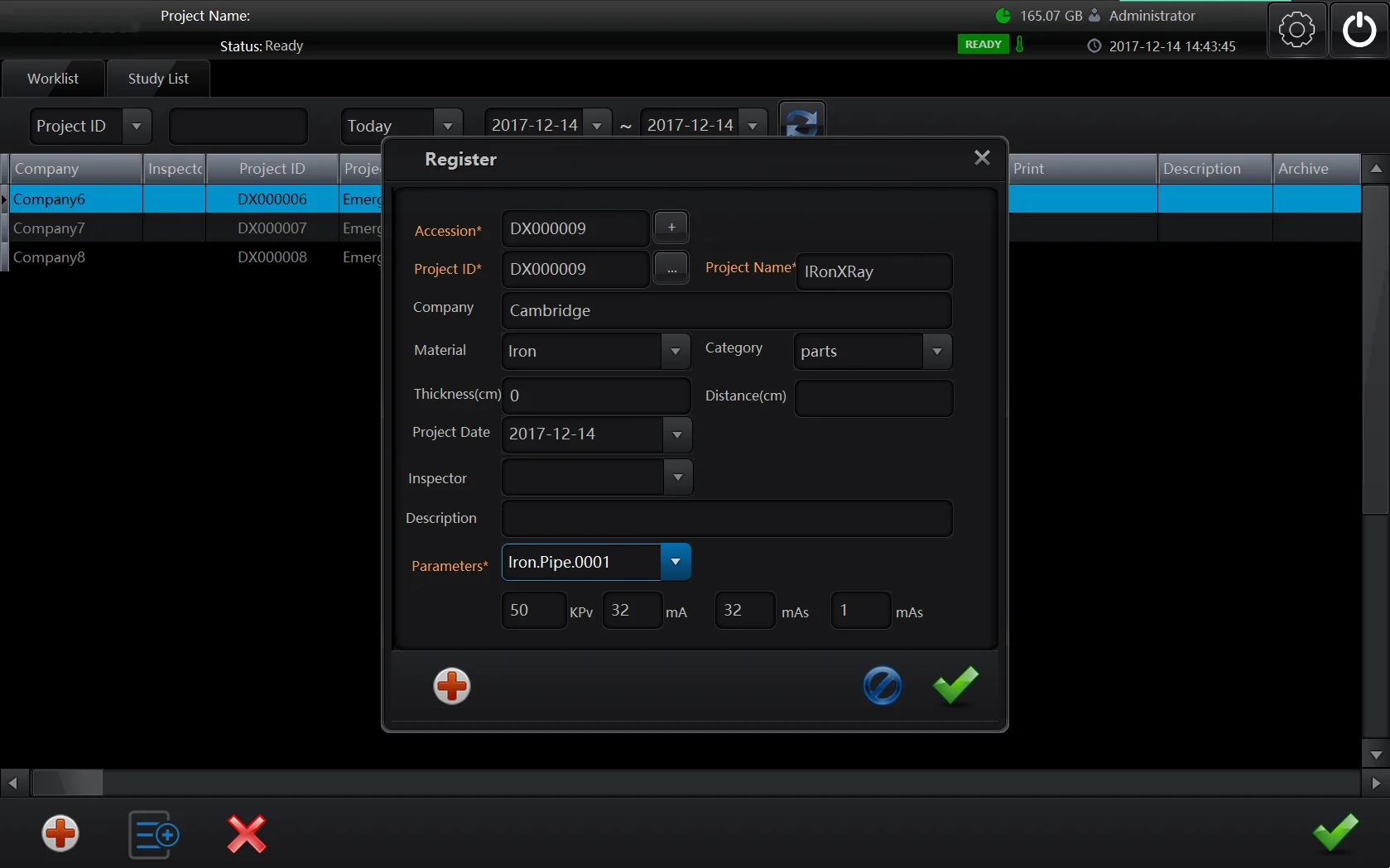Open the Inspector dropdown
Viewport: 1390px width, 868px height.
678,477
